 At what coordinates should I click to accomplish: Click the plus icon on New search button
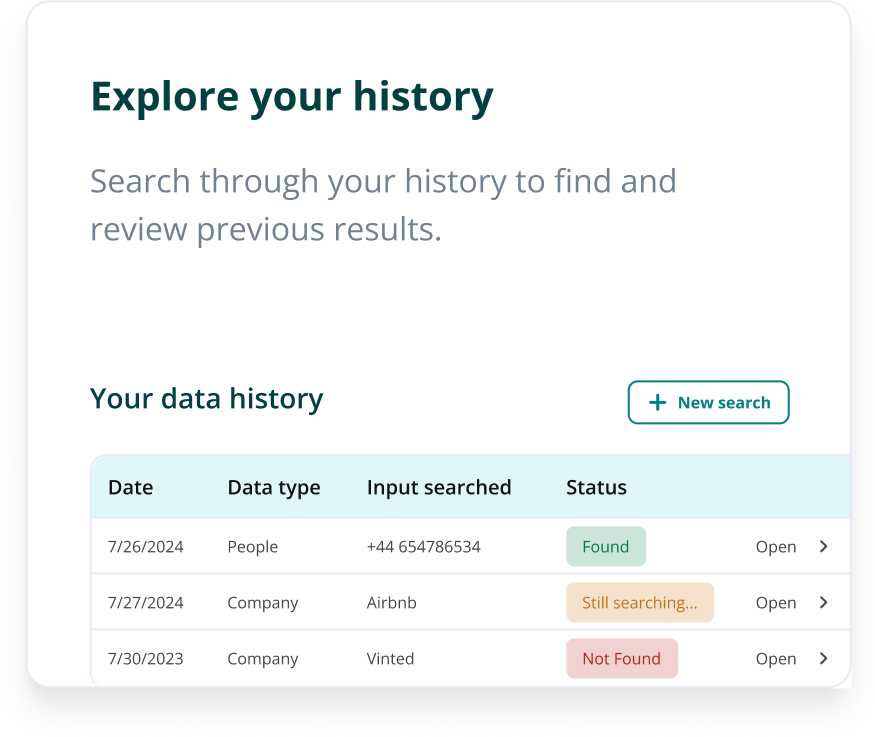click(657, 402)
